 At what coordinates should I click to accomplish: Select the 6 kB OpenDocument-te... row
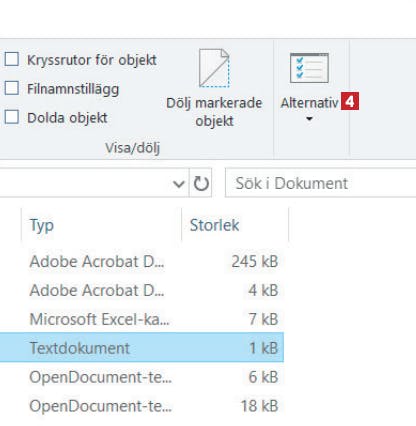142,377
